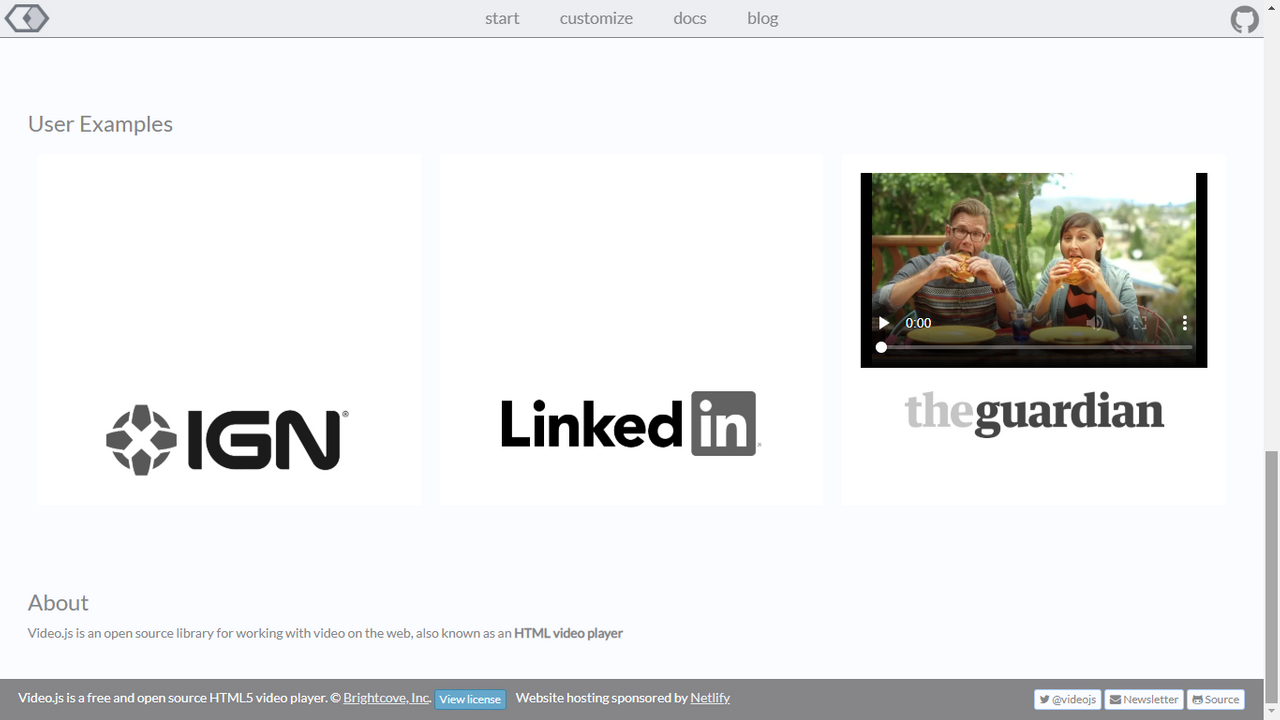Follow the Brightcove, Inc. link

coord(387,698)
